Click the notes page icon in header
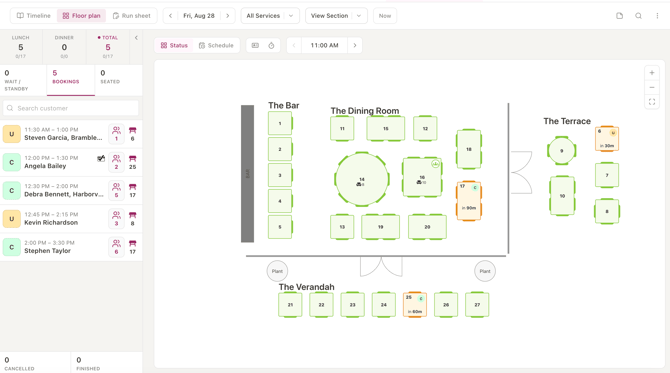 pos(619,16)
